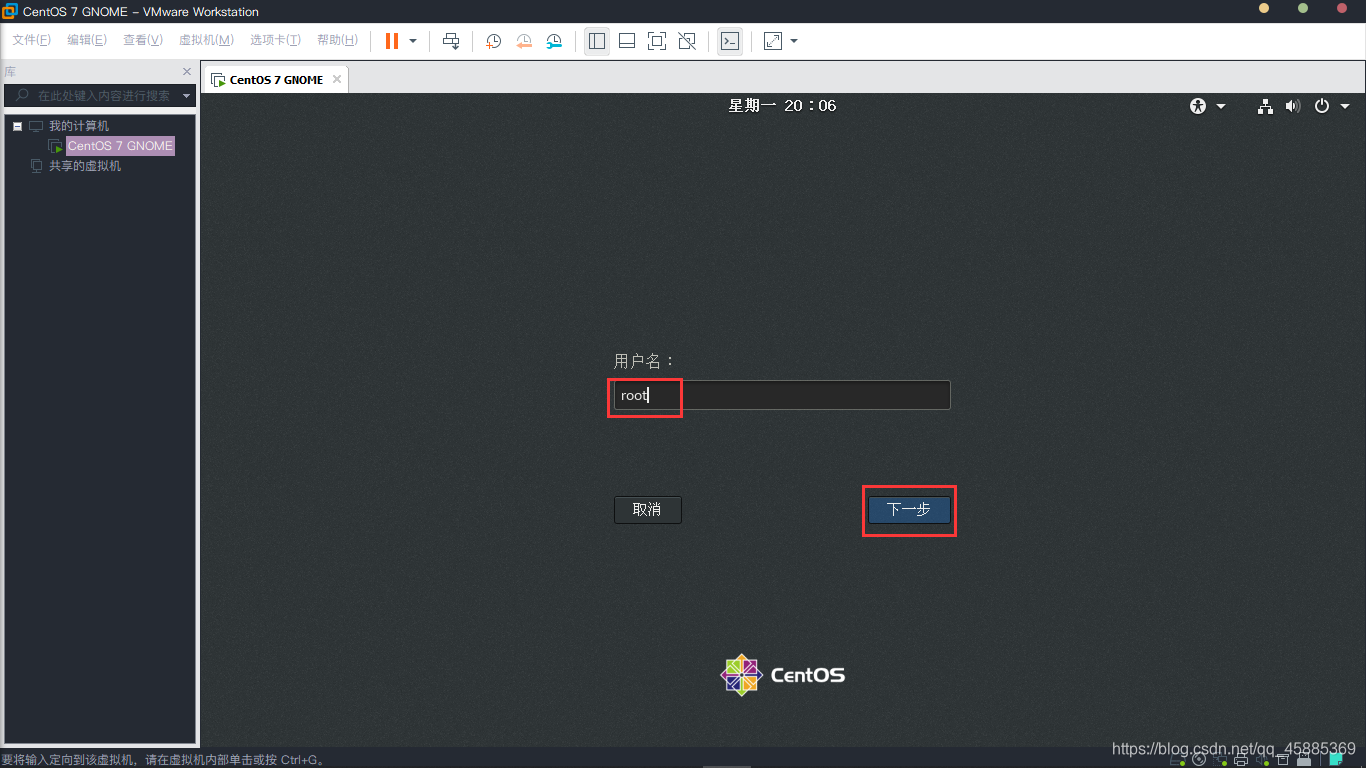Toggle the thumbnail bar view button
The image size is (1366, 768).
[x=627, y=41]
